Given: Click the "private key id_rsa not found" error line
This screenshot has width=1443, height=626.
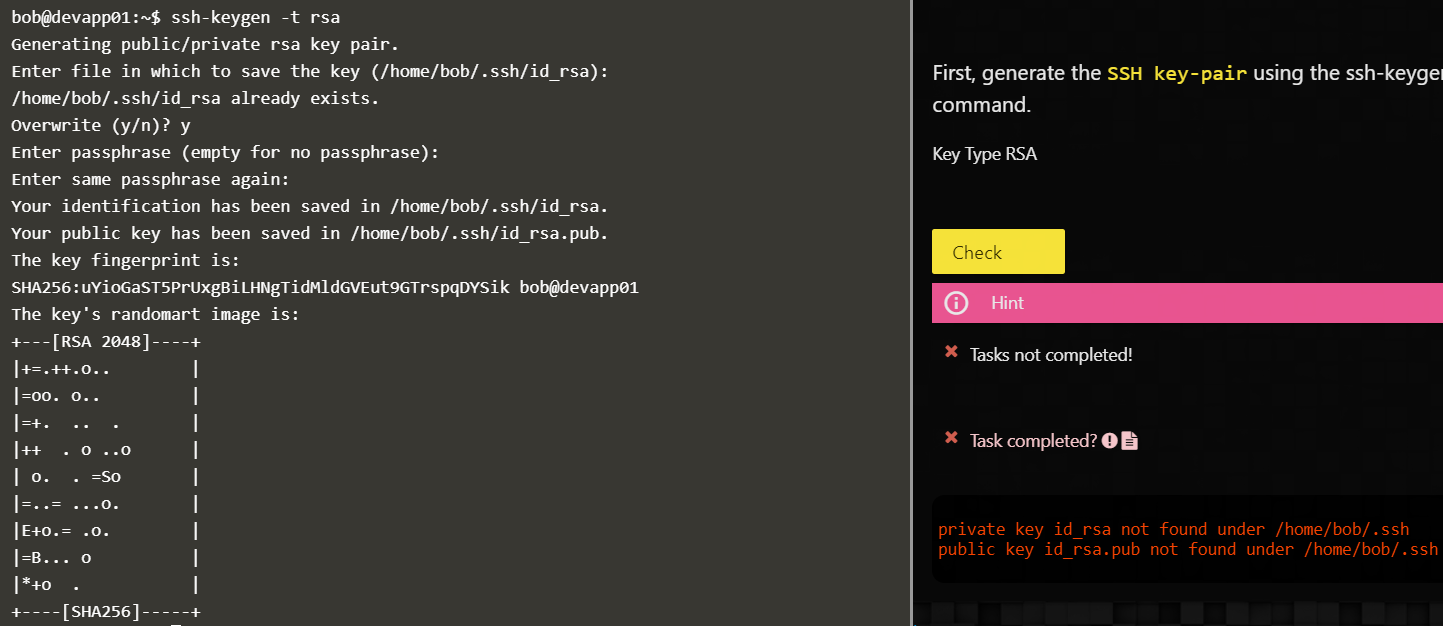Looking at the screenshot, I should click(x=1173, y=530).
